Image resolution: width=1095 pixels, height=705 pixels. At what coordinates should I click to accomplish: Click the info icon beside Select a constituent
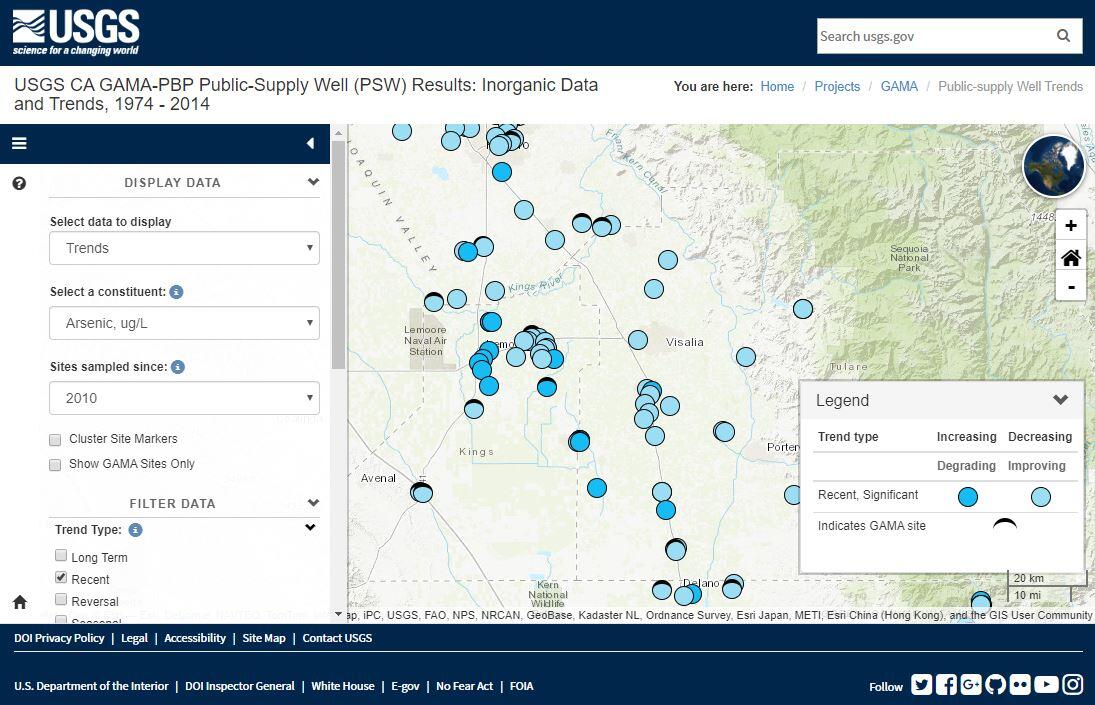[176, 291]
